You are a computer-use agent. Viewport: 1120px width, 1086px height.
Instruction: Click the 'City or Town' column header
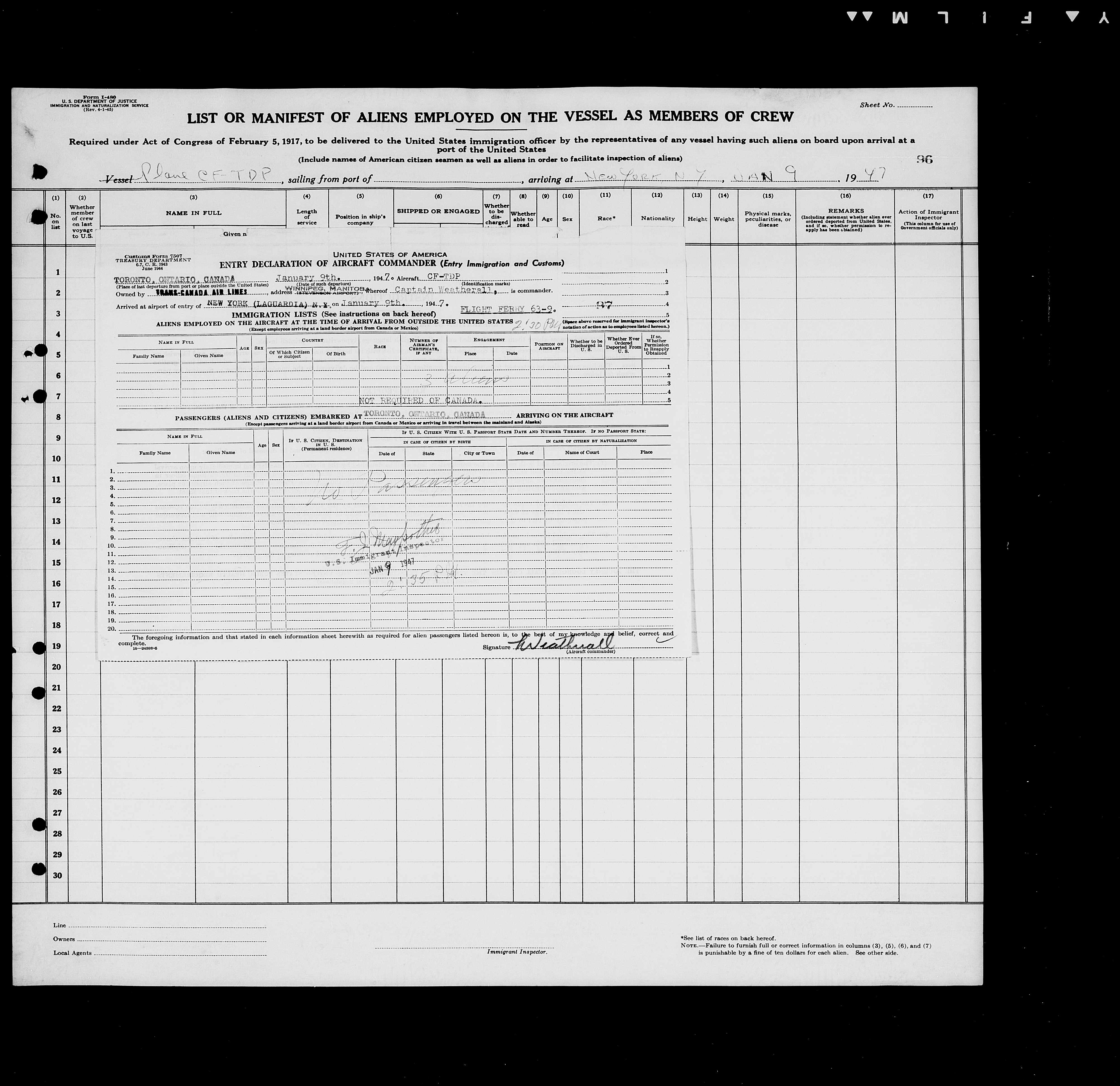pyautogui.click(x=479, y=453)
